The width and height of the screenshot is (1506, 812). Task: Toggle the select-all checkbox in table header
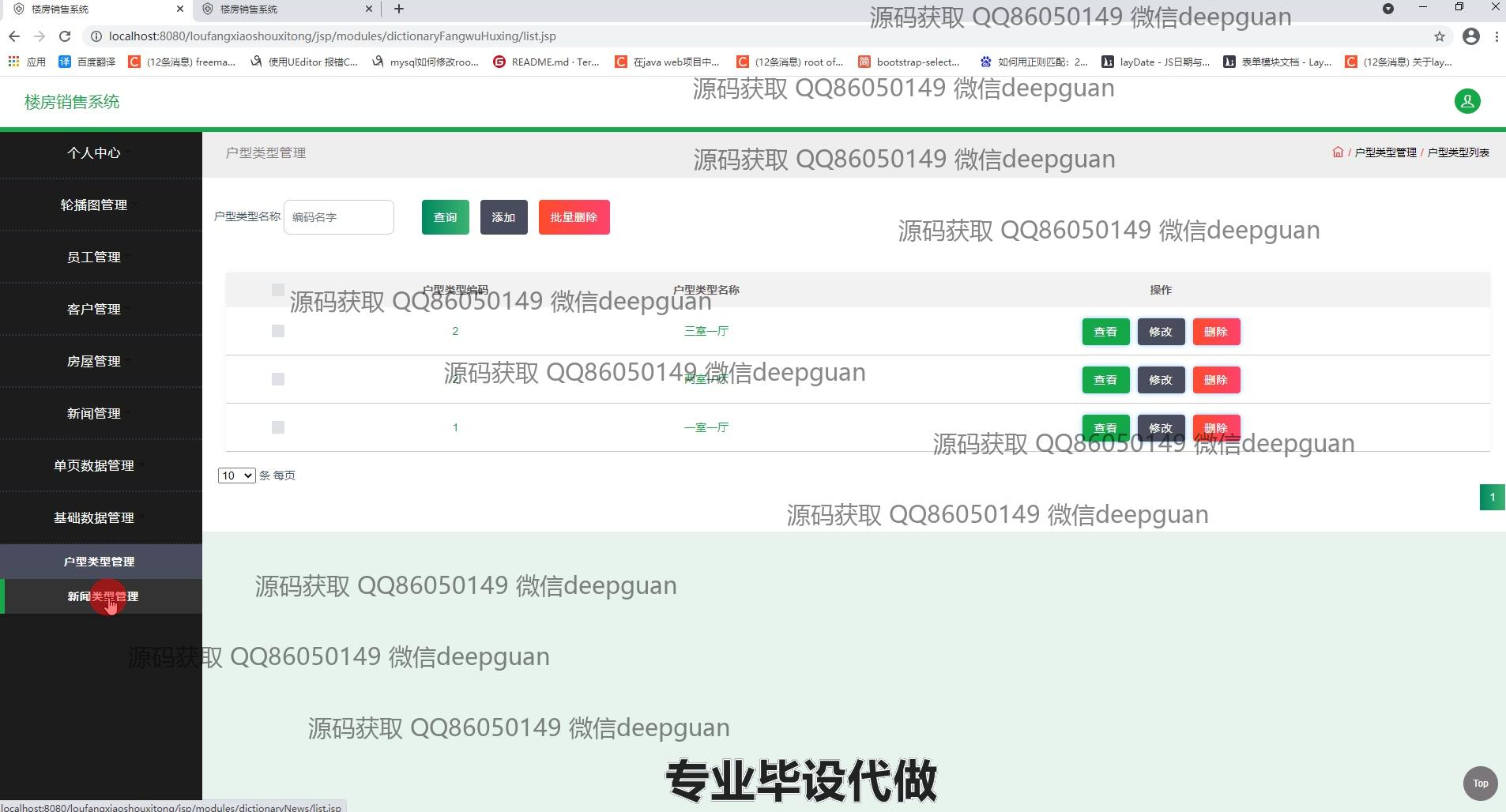coord(277,290)
